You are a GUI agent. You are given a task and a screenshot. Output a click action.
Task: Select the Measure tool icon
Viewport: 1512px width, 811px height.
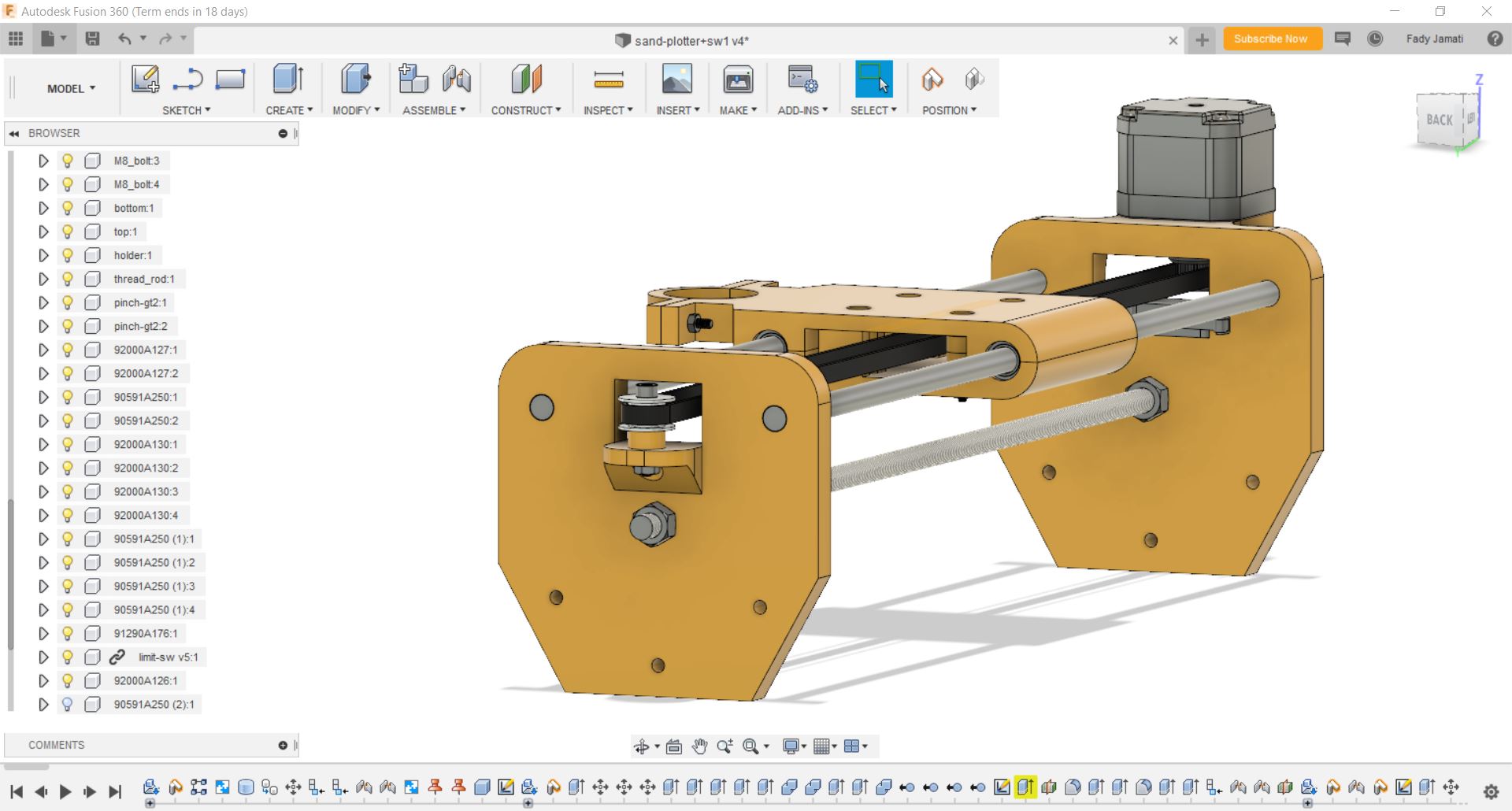(x=608, y=80)
